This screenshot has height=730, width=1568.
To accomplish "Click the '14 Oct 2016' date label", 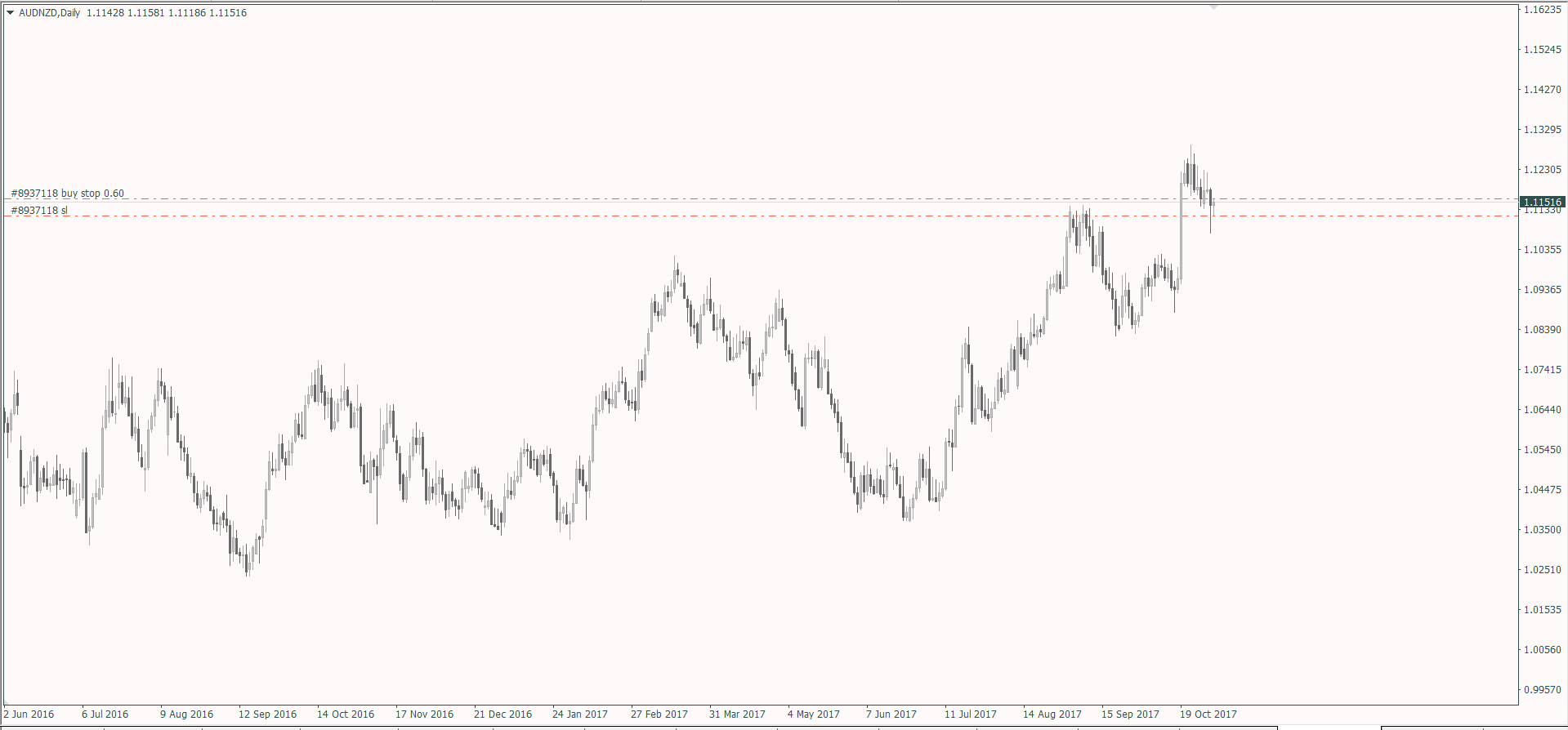I will 346,714.
